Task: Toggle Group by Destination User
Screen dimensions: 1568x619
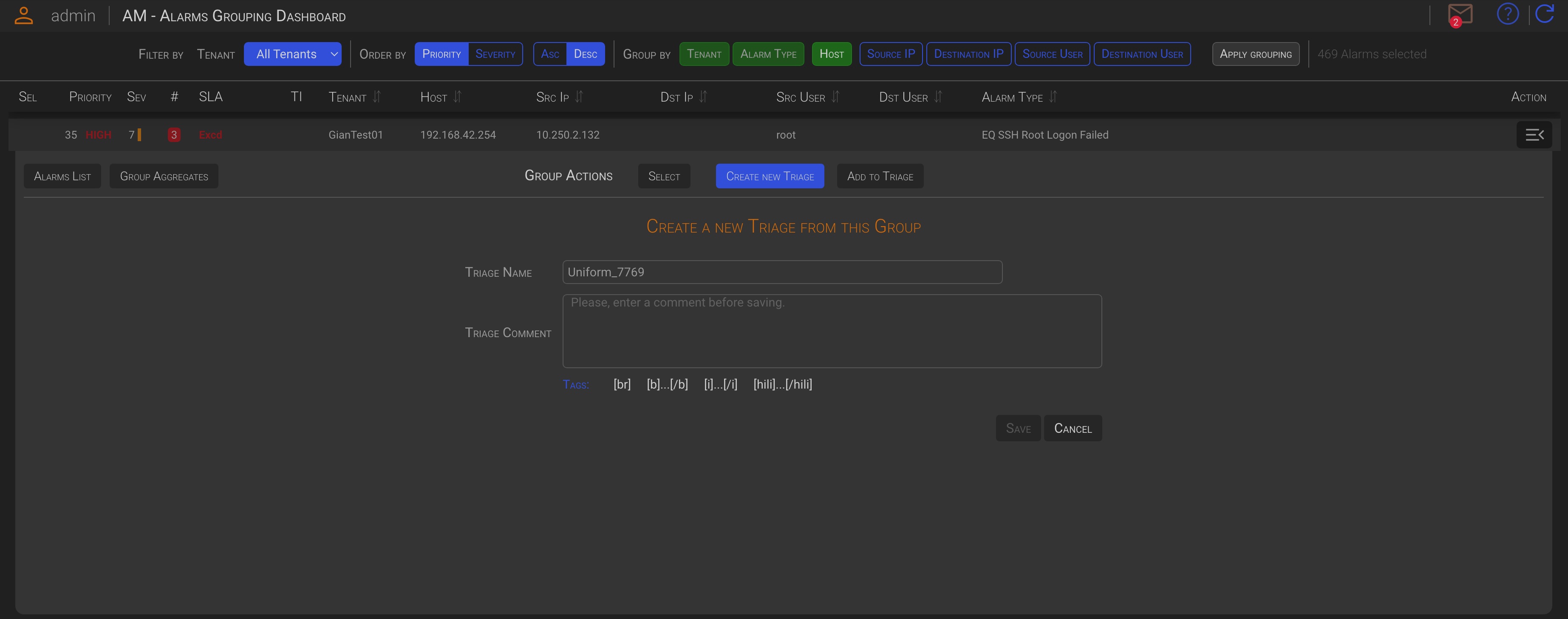Action: tap(1142, 54)
